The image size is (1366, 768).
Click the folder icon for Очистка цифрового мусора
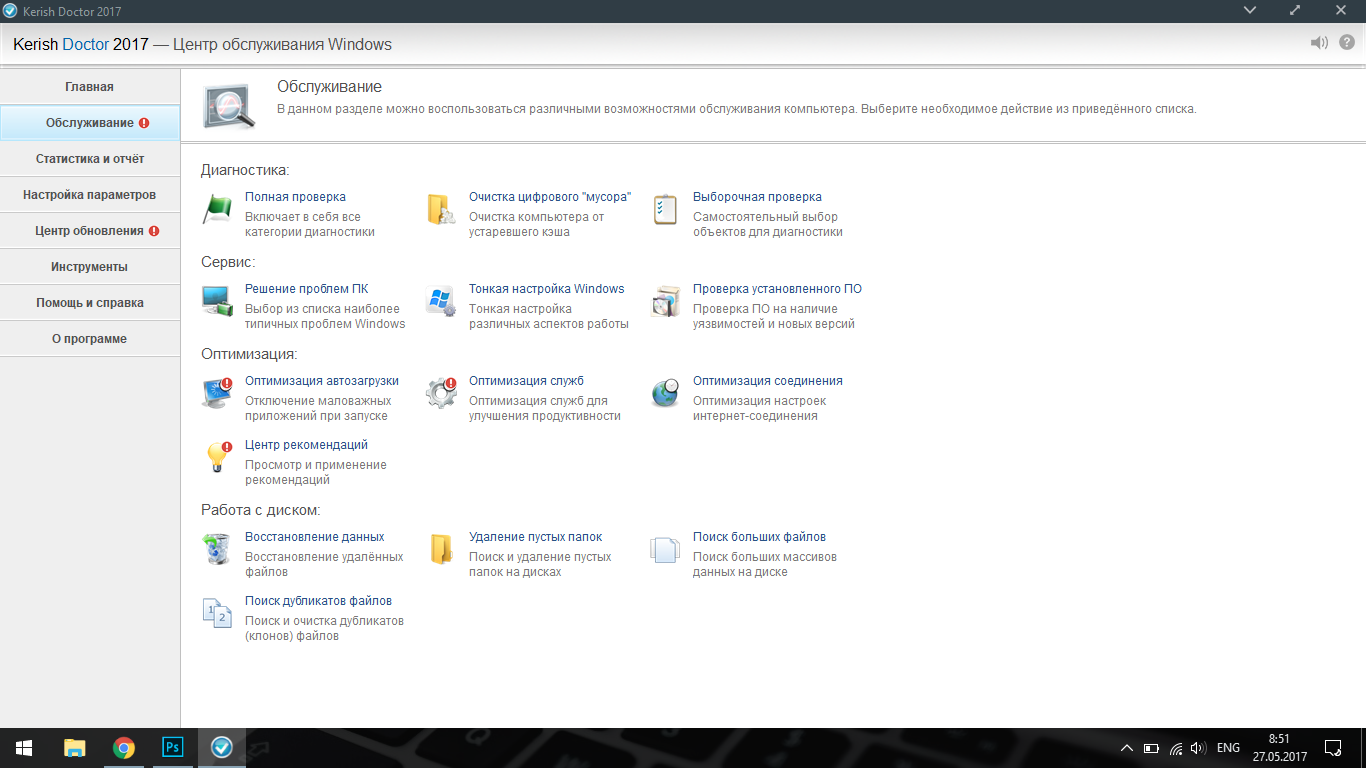tap(442, 210)
